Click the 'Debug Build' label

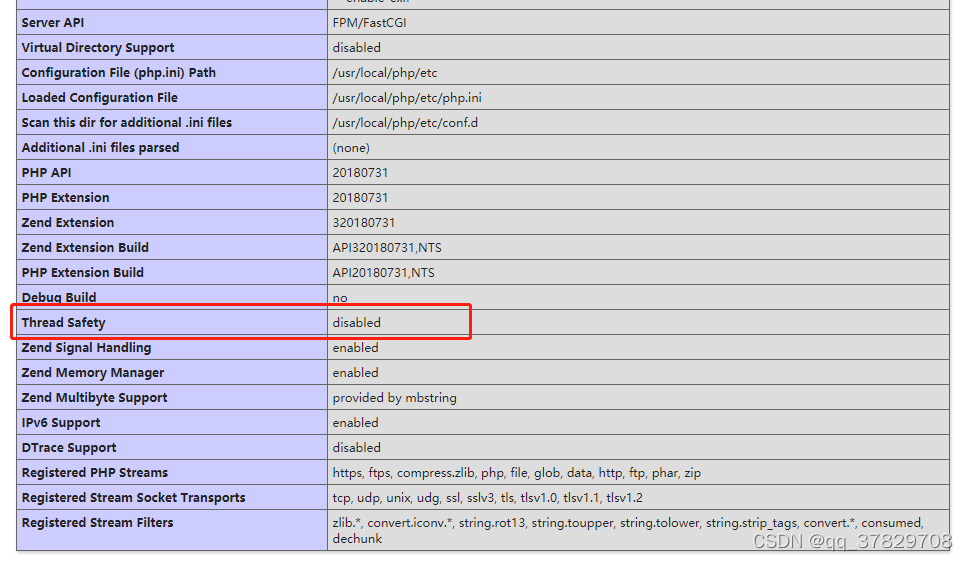(x=59, y=297)
